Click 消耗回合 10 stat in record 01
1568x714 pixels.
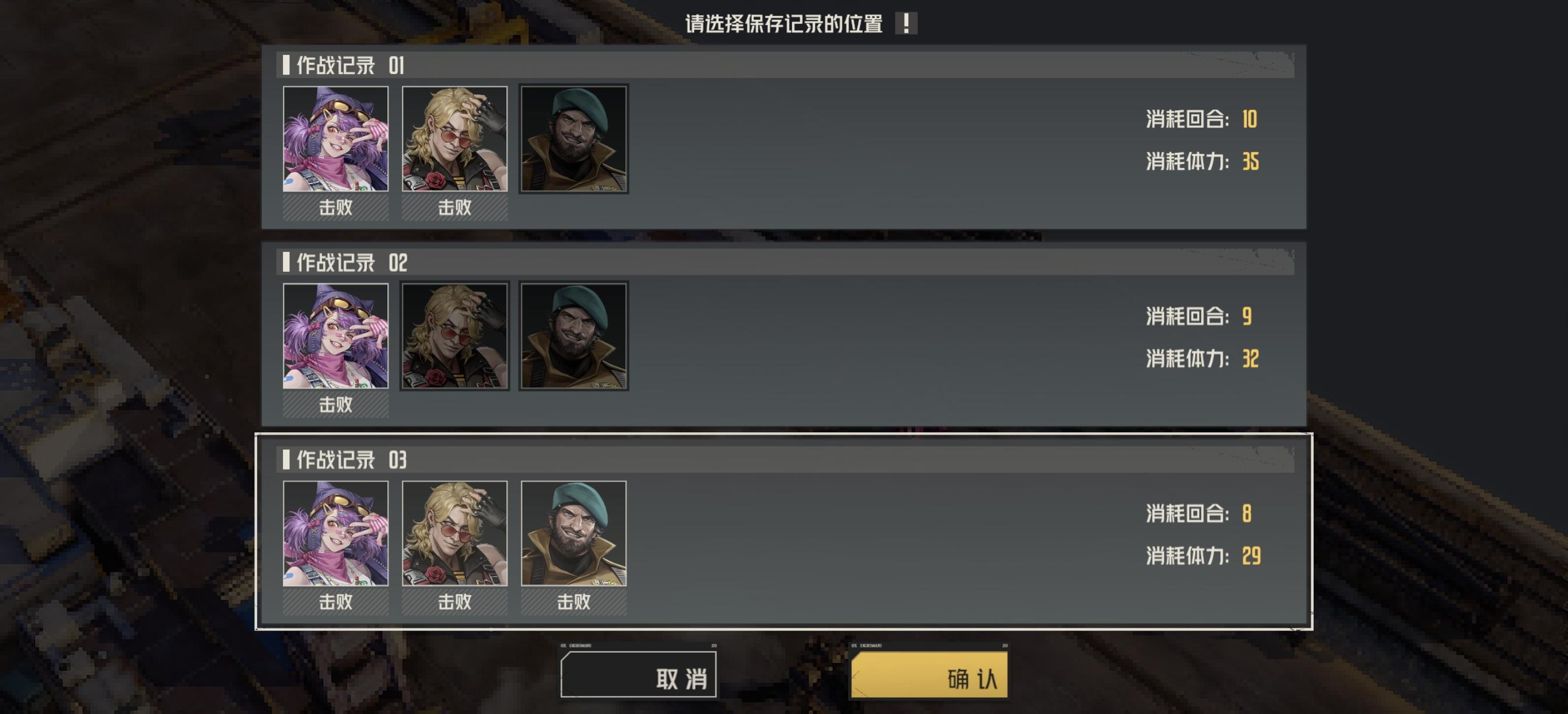1202,120
